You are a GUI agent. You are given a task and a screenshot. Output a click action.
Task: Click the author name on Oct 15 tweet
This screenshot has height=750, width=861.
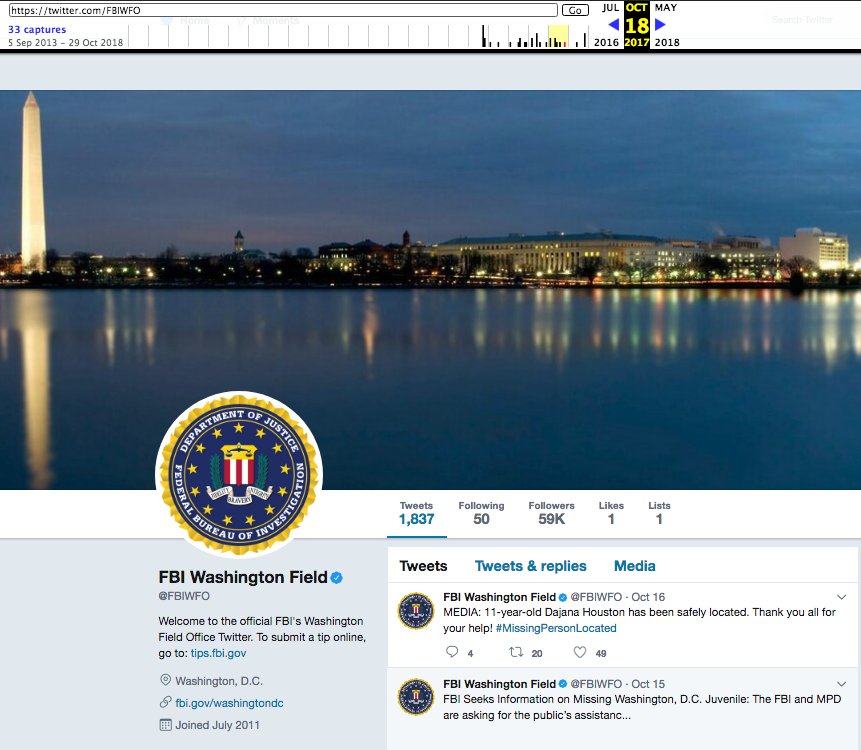[499, 684]
